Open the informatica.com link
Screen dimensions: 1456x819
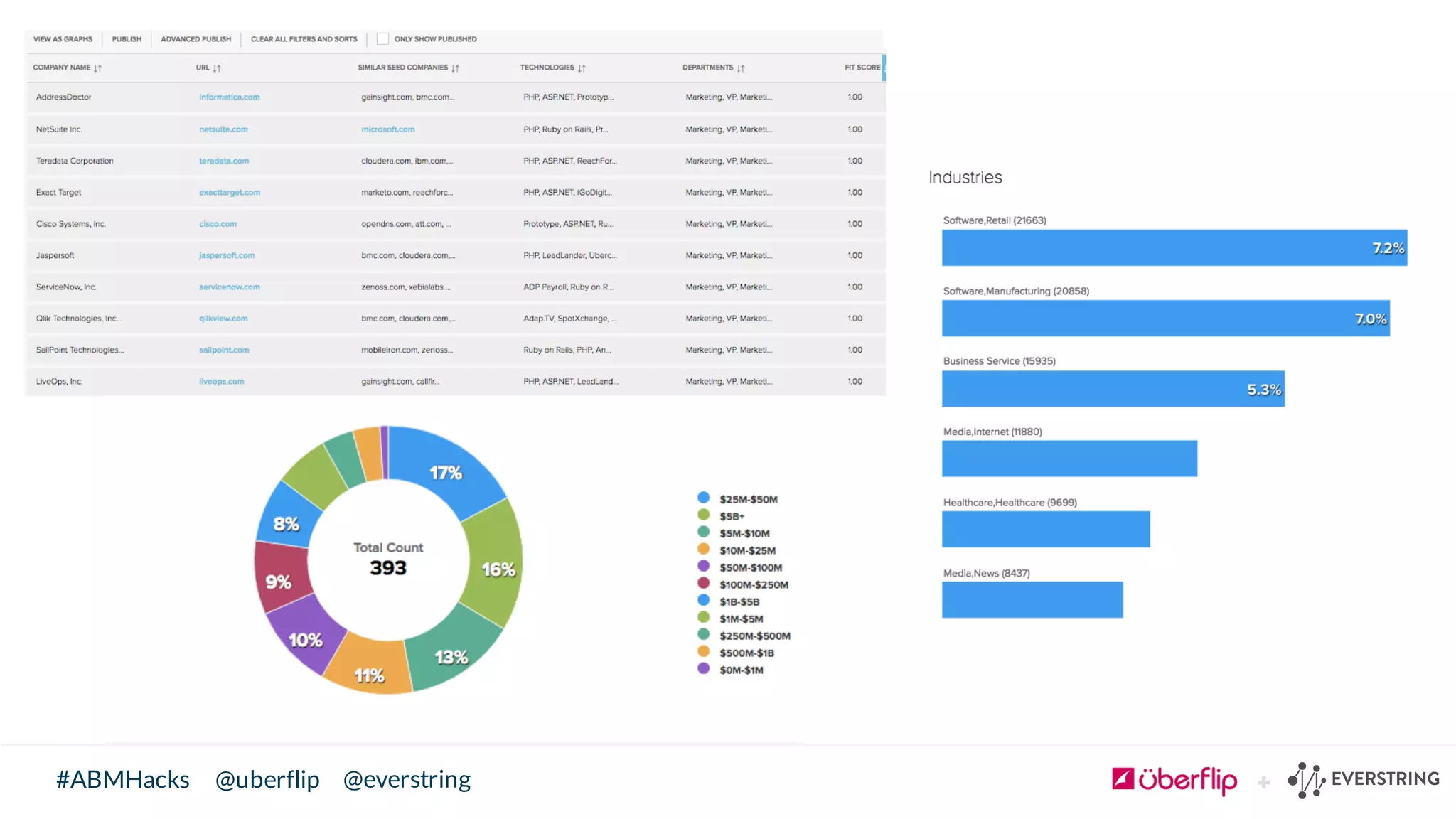point(229,97)
